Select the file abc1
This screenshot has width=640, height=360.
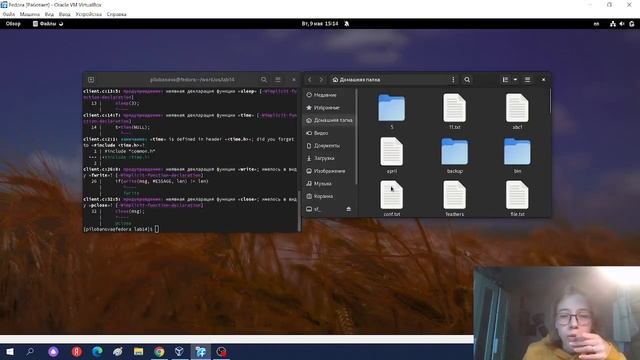(517, 111)
